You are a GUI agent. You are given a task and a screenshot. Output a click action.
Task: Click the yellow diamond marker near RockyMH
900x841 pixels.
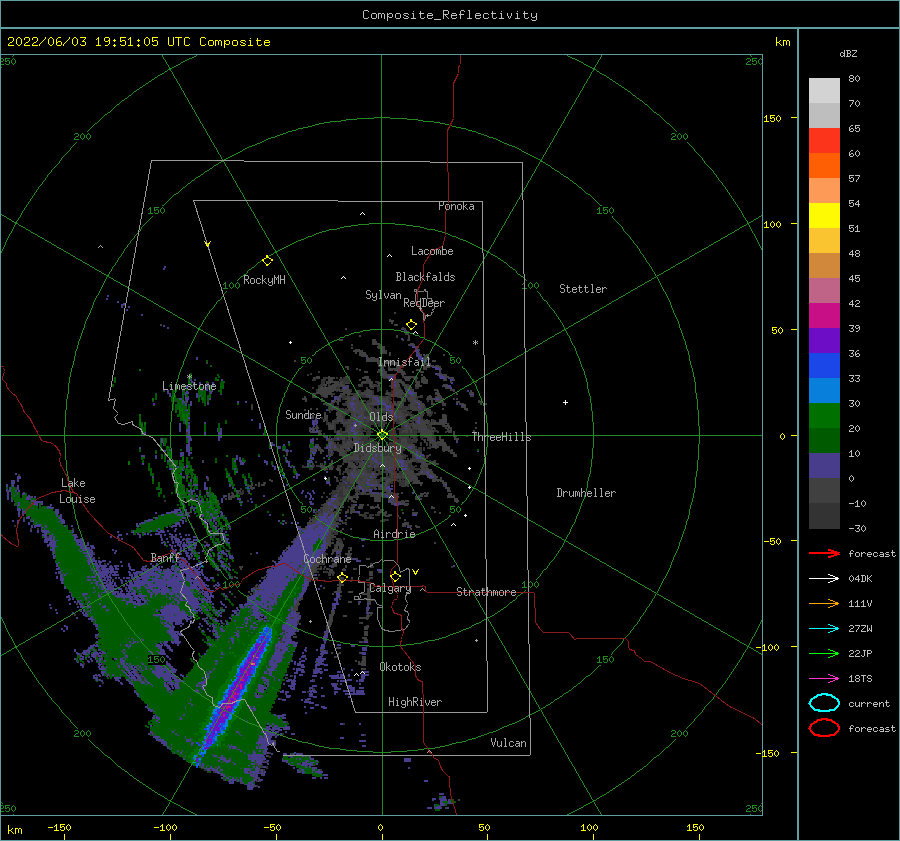[x=267, y=261]
